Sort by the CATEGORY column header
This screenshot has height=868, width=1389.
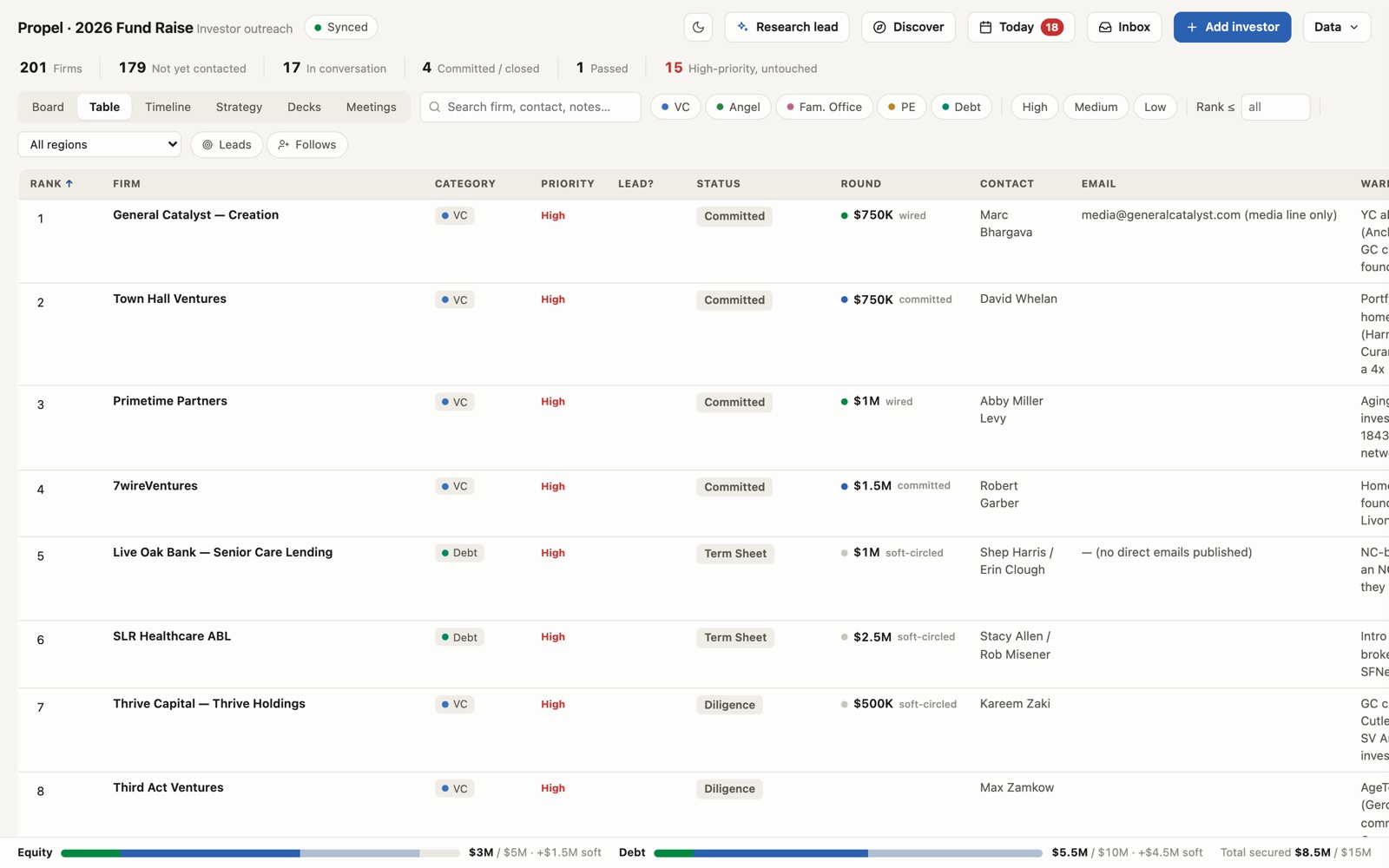coord(465,184)
